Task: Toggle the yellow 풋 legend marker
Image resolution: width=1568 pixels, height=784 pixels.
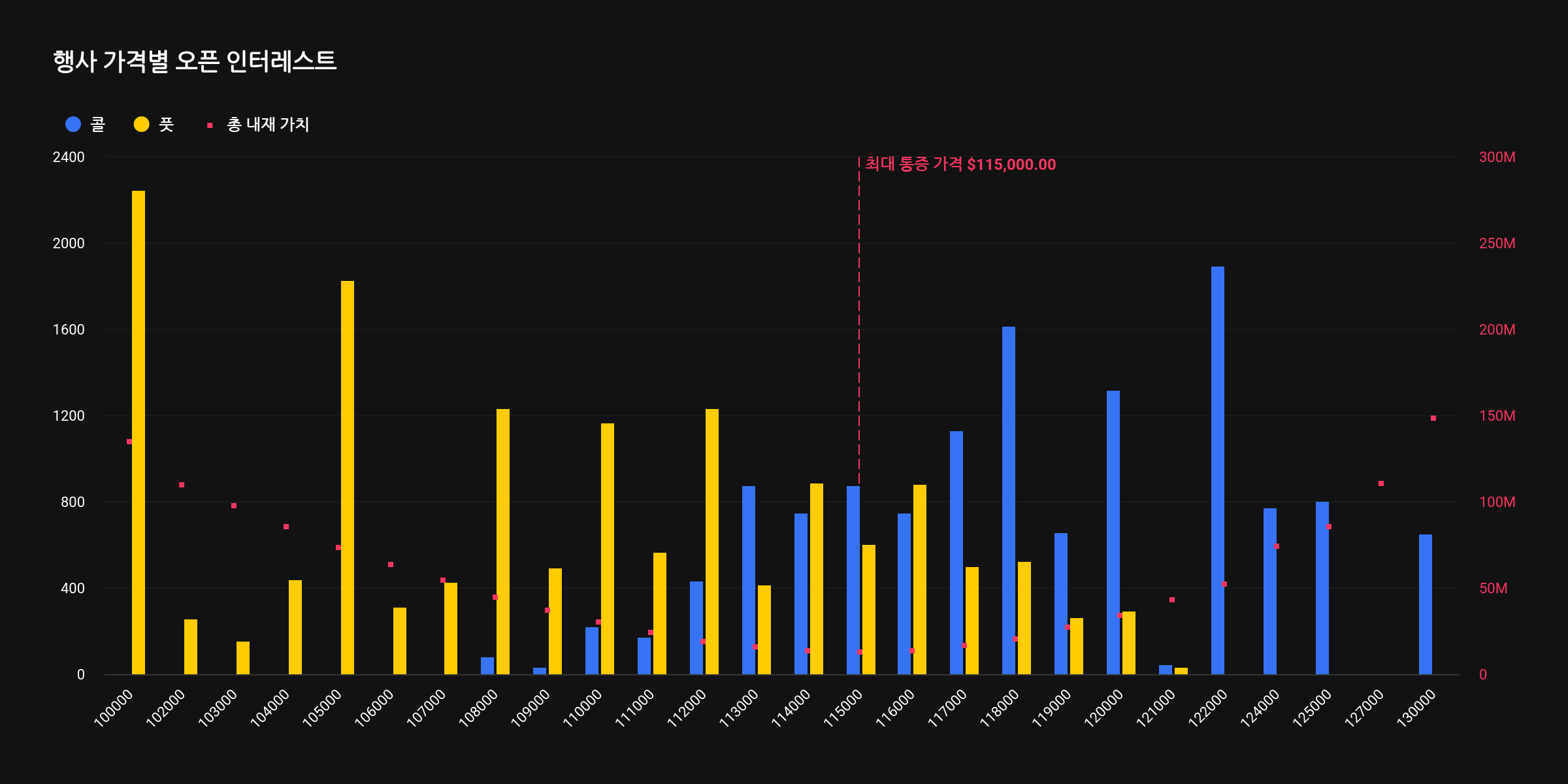Action: [141, 124]
